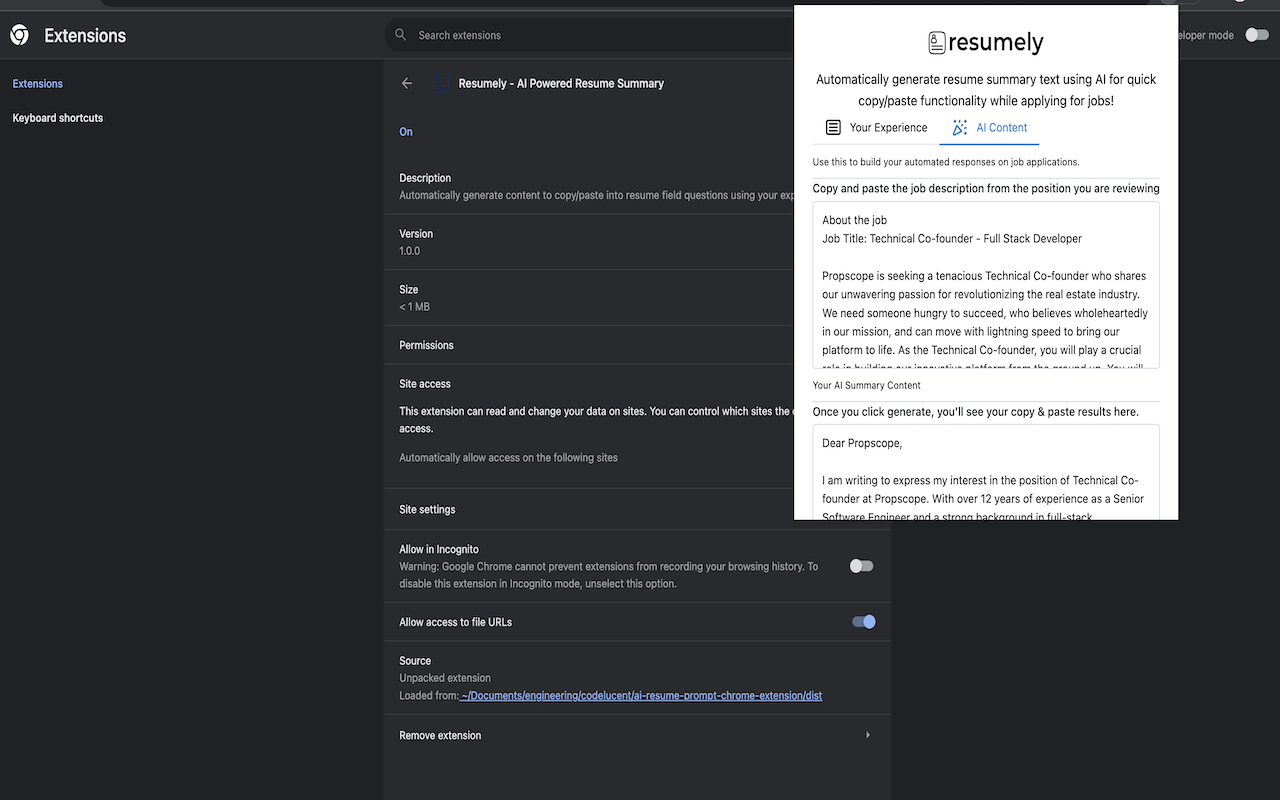
Task: Select the document icon beside Your Experience
Action: point(832,127)
